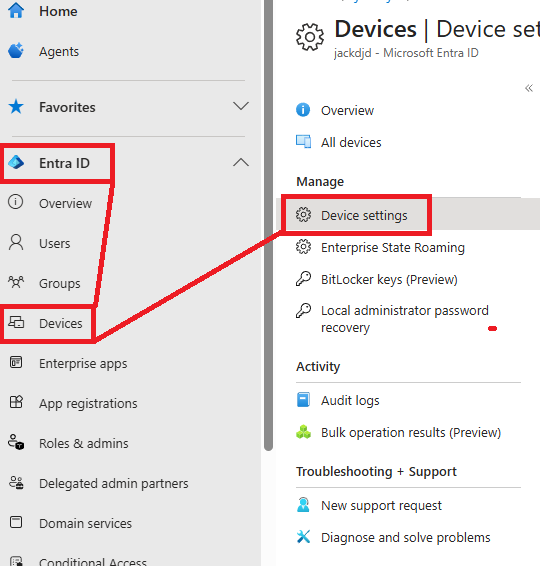Click the Domain services icon
This screenshot has height=566, width=540.
coord(16,522)
